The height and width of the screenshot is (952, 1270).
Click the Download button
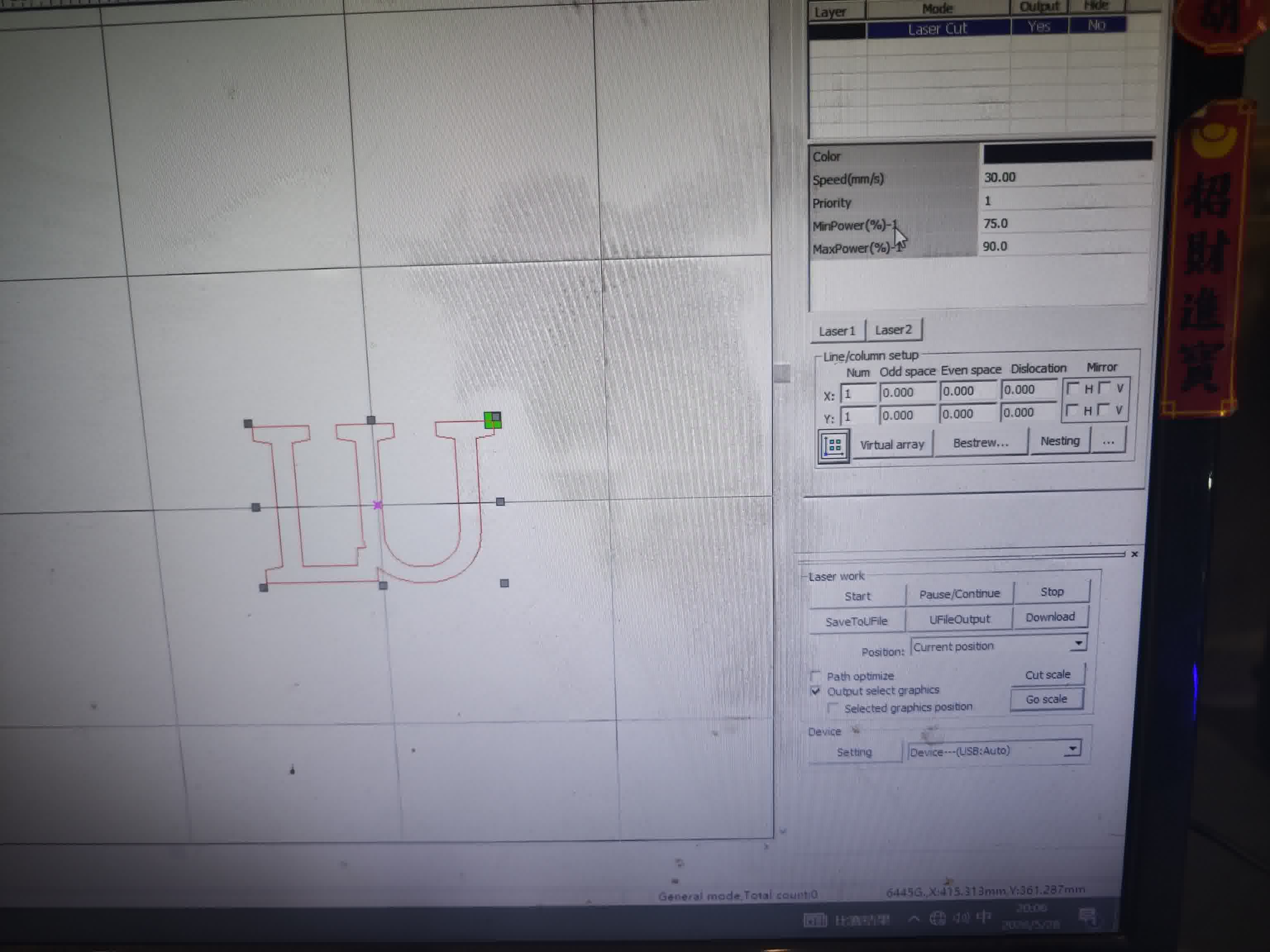click(1050, 617)
